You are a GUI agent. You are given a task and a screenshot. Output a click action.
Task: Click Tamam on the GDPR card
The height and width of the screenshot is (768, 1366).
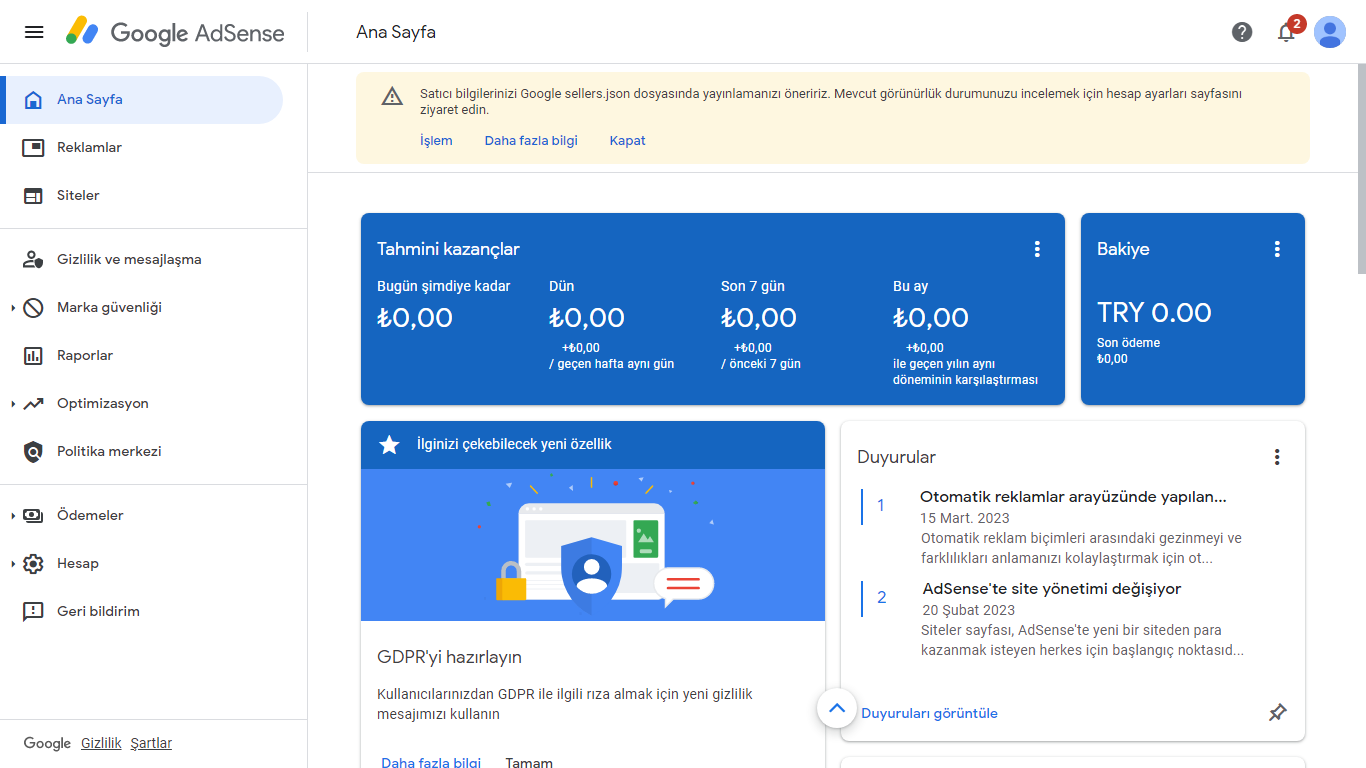pos(529,762)
